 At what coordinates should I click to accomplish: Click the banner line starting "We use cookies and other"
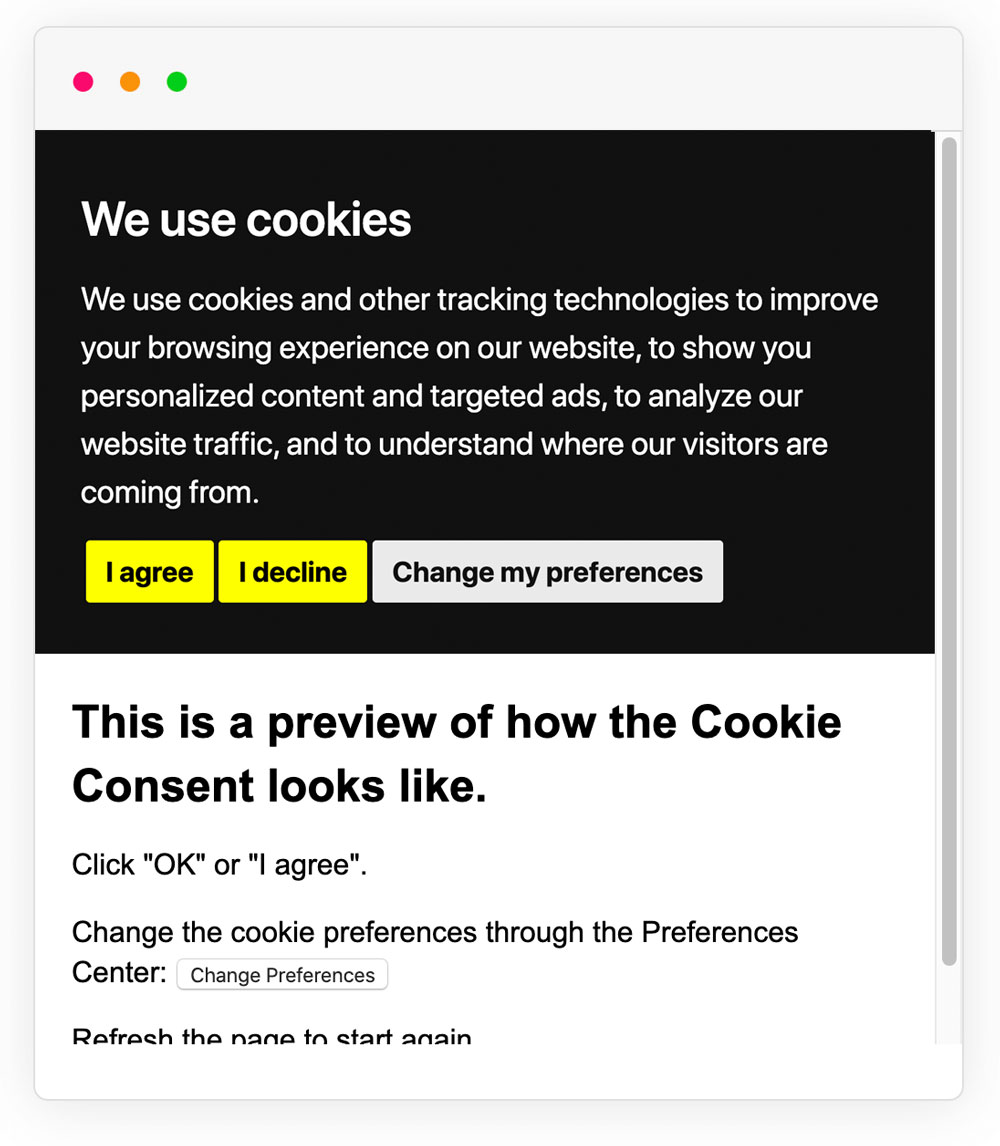479,299
